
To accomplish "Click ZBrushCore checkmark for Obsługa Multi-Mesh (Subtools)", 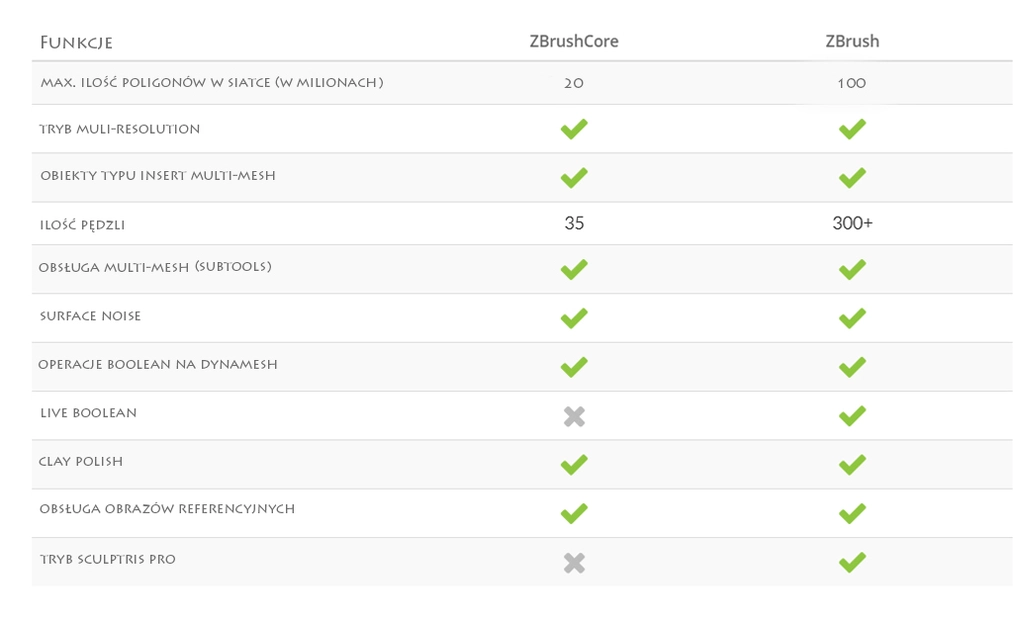I will tap(574, 270).
